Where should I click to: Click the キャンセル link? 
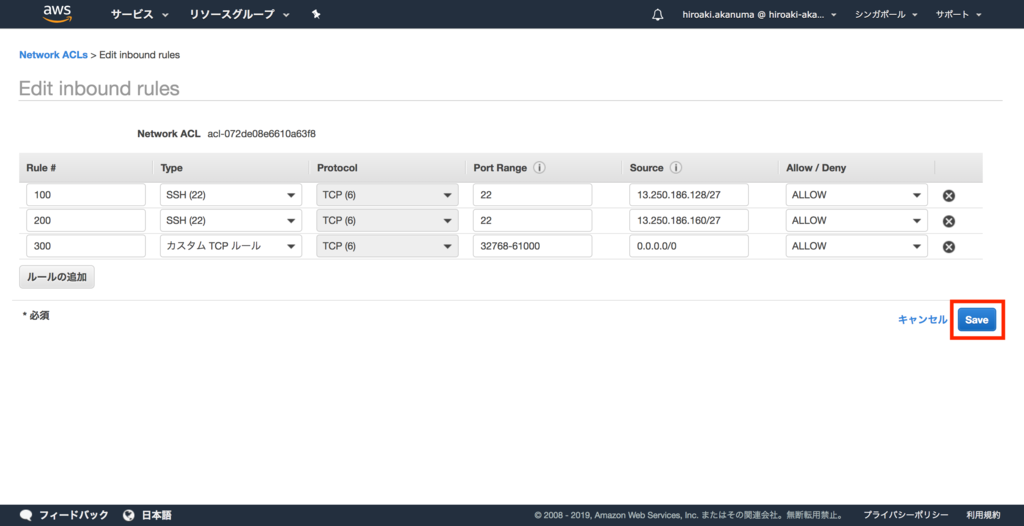[x=922, y=320]
